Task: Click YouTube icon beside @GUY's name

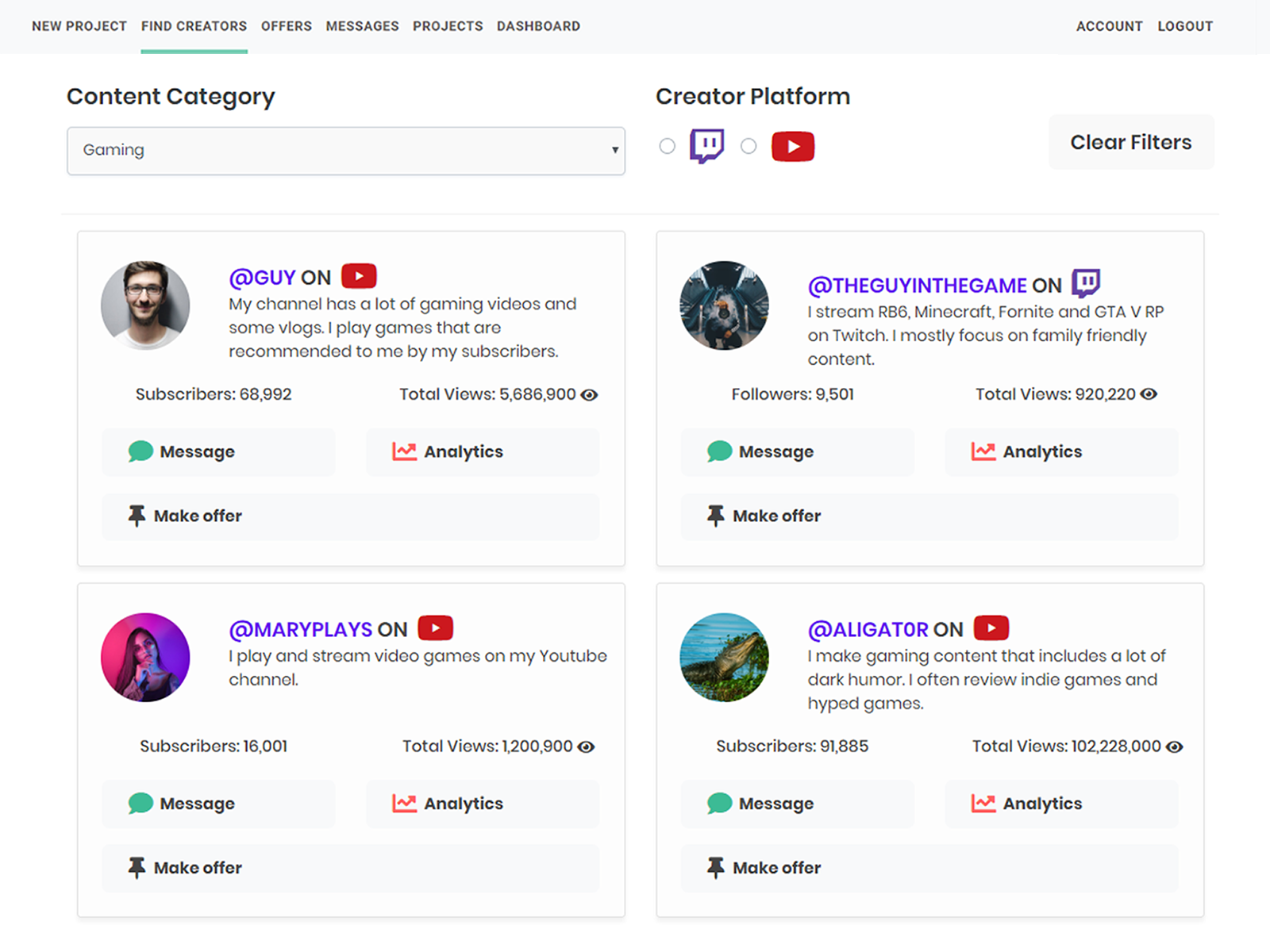Action: point(359,276)
